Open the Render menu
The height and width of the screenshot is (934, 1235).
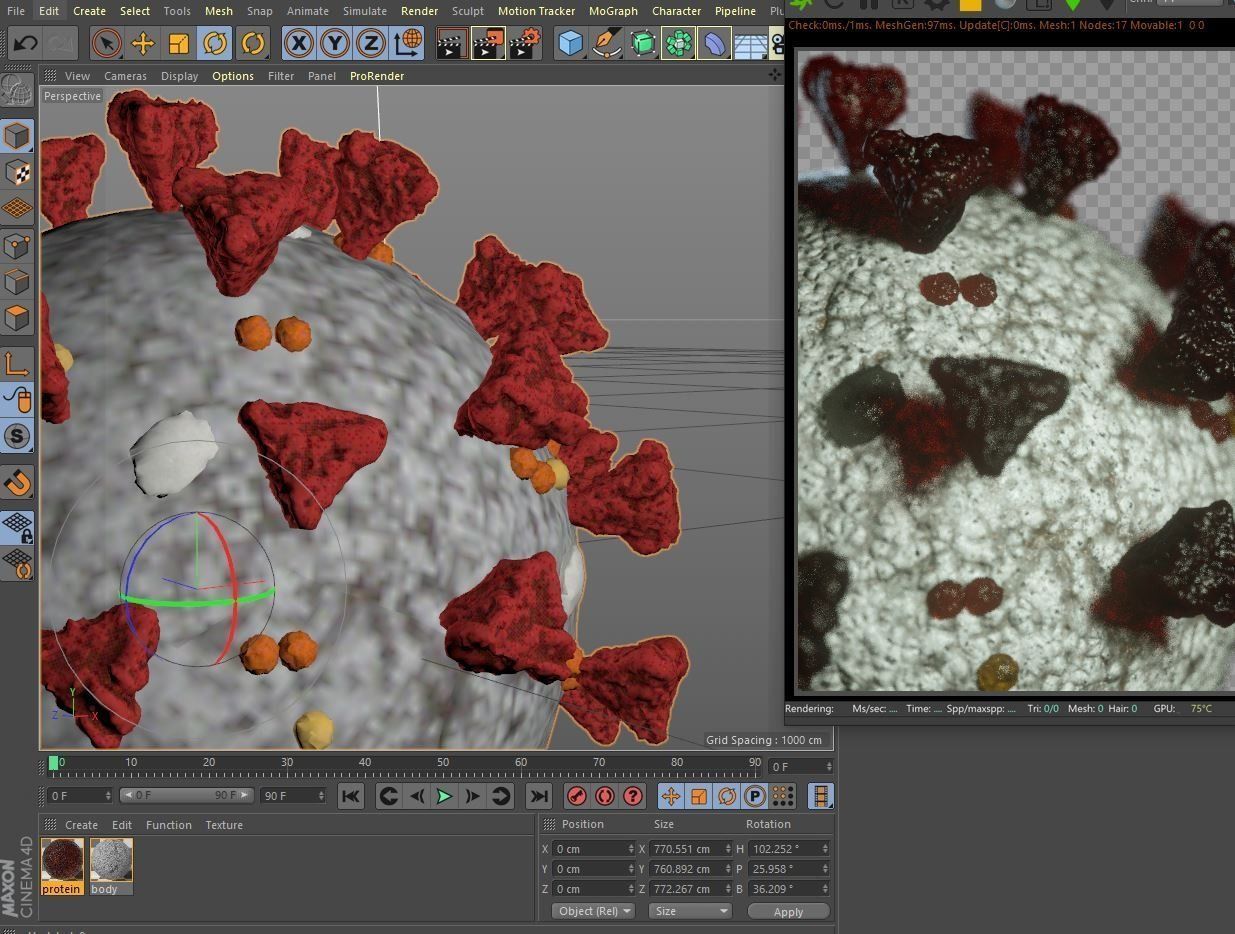(x=419, y=11)
